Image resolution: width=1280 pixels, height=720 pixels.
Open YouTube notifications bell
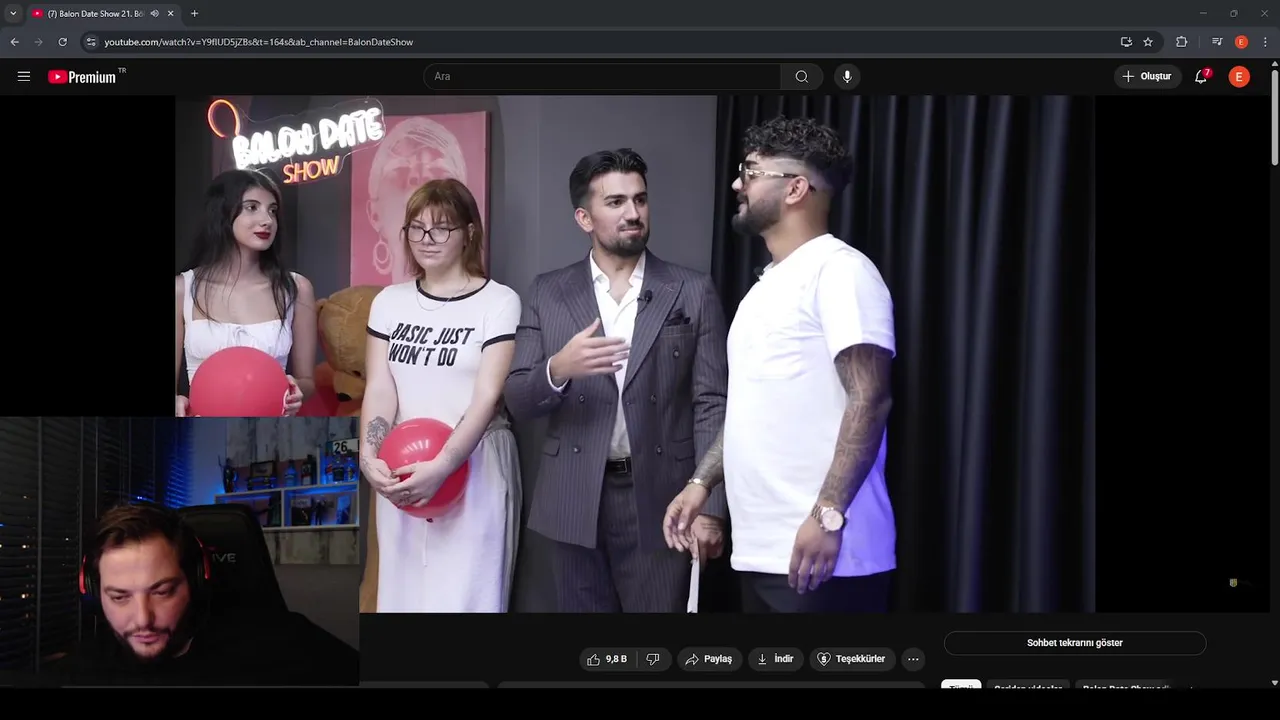tap(1202, 76)
